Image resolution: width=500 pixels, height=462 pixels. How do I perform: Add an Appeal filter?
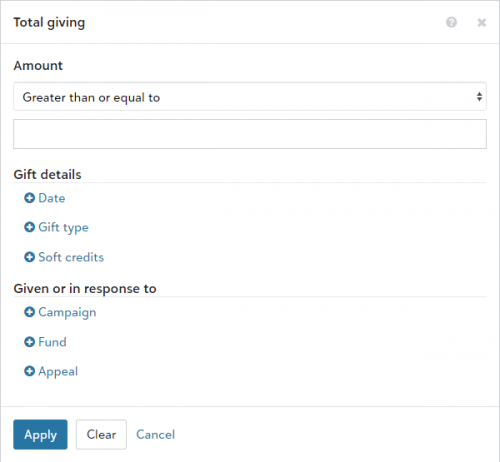(58, 372)
